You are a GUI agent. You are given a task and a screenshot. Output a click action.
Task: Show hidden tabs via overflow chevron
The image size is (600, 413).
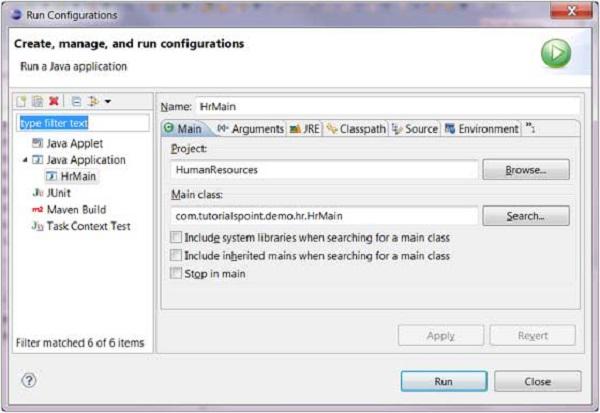tap(530, 128)
